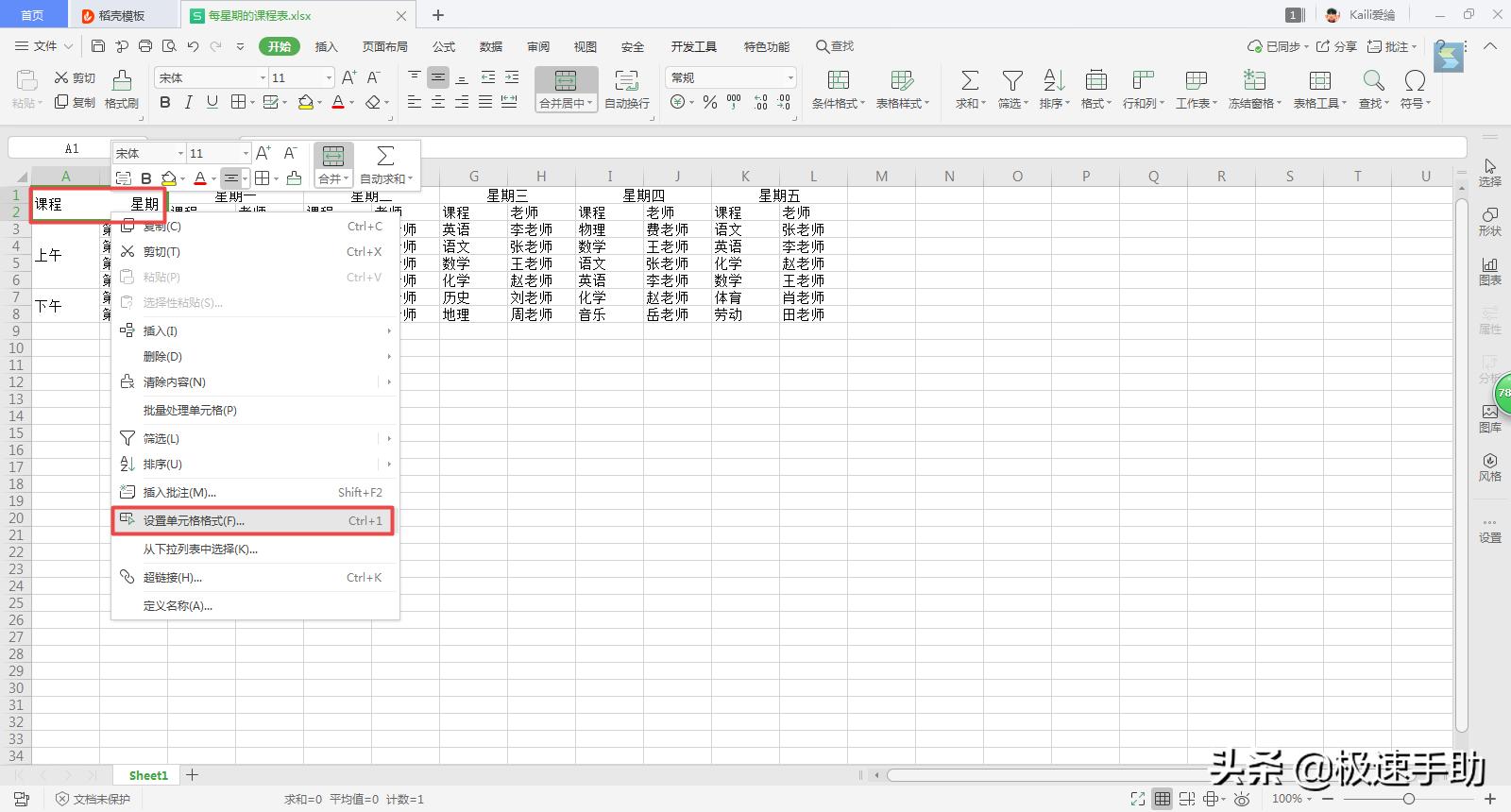Increase font size with A+ in the ribbon
1511x812 pixels.
coord(348,77)
